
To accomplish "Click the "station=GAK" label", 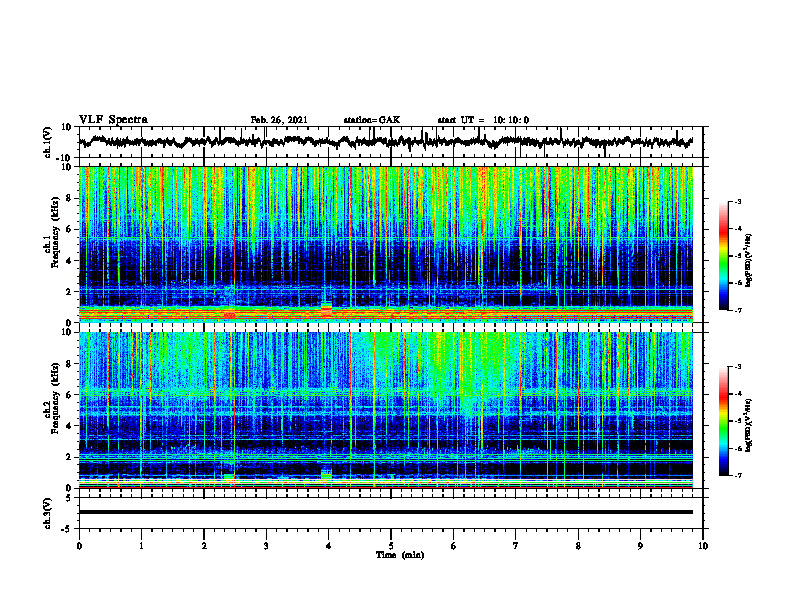I will pyautogui.click(x=372, y=120).
